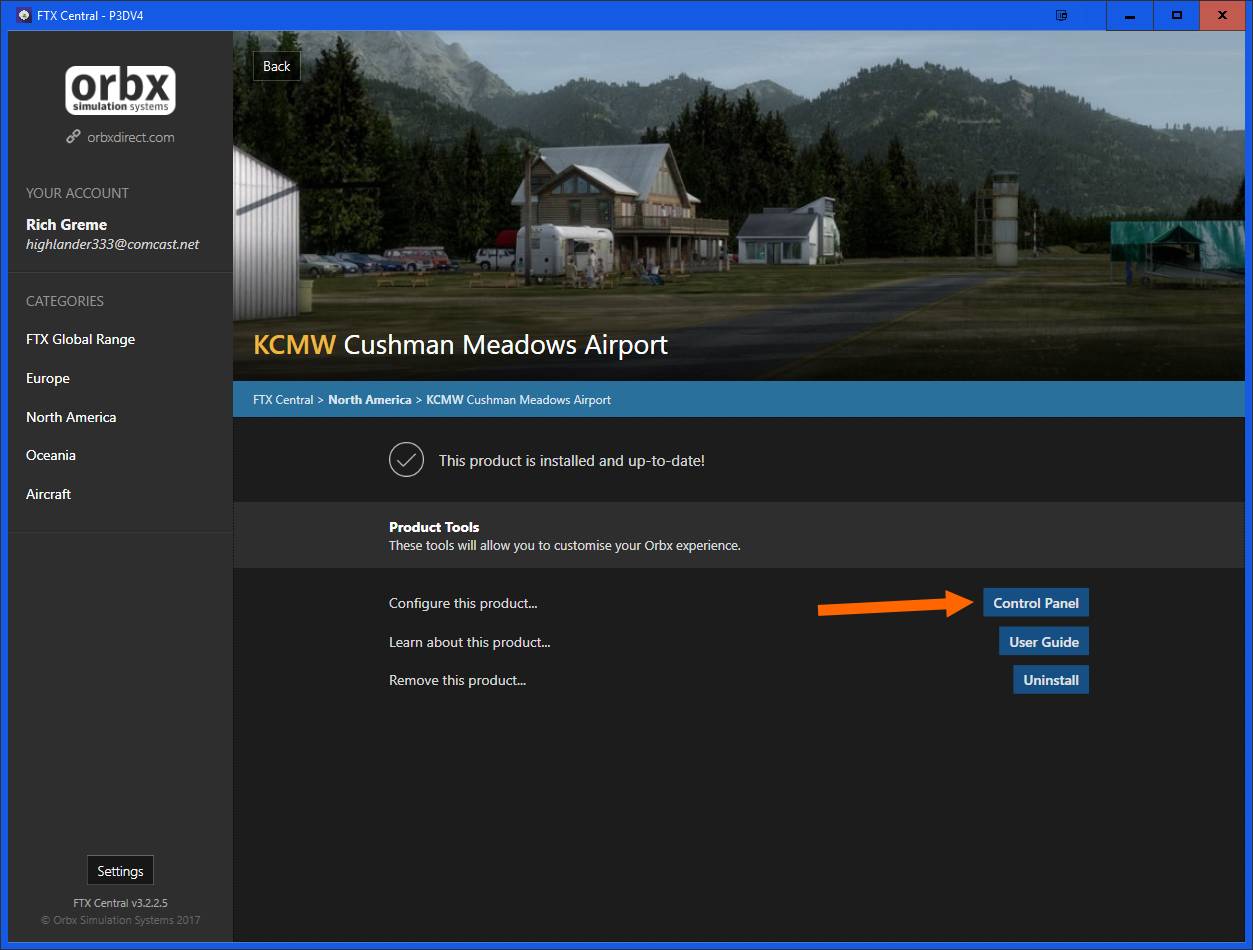Click the KCMW Cushman Meadows Airport heading
The image size is (1253, 950).
[x=461, y=345]
